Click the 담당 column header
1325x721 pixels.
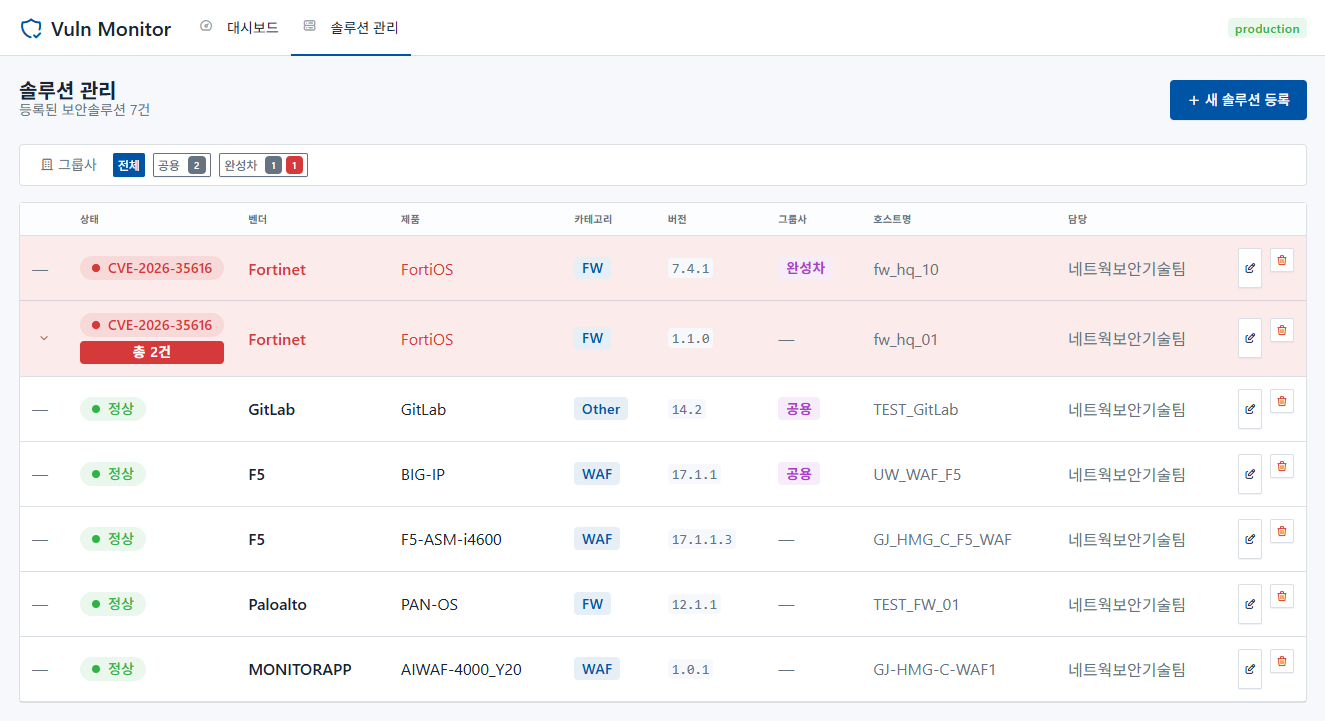coord(1077,219)
